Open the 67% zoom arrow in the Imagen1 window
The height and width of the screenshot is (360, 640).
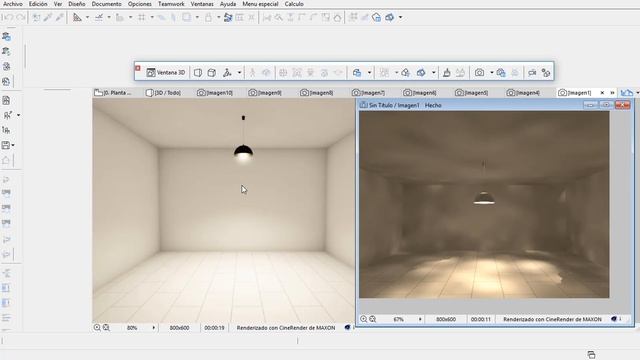420,319
